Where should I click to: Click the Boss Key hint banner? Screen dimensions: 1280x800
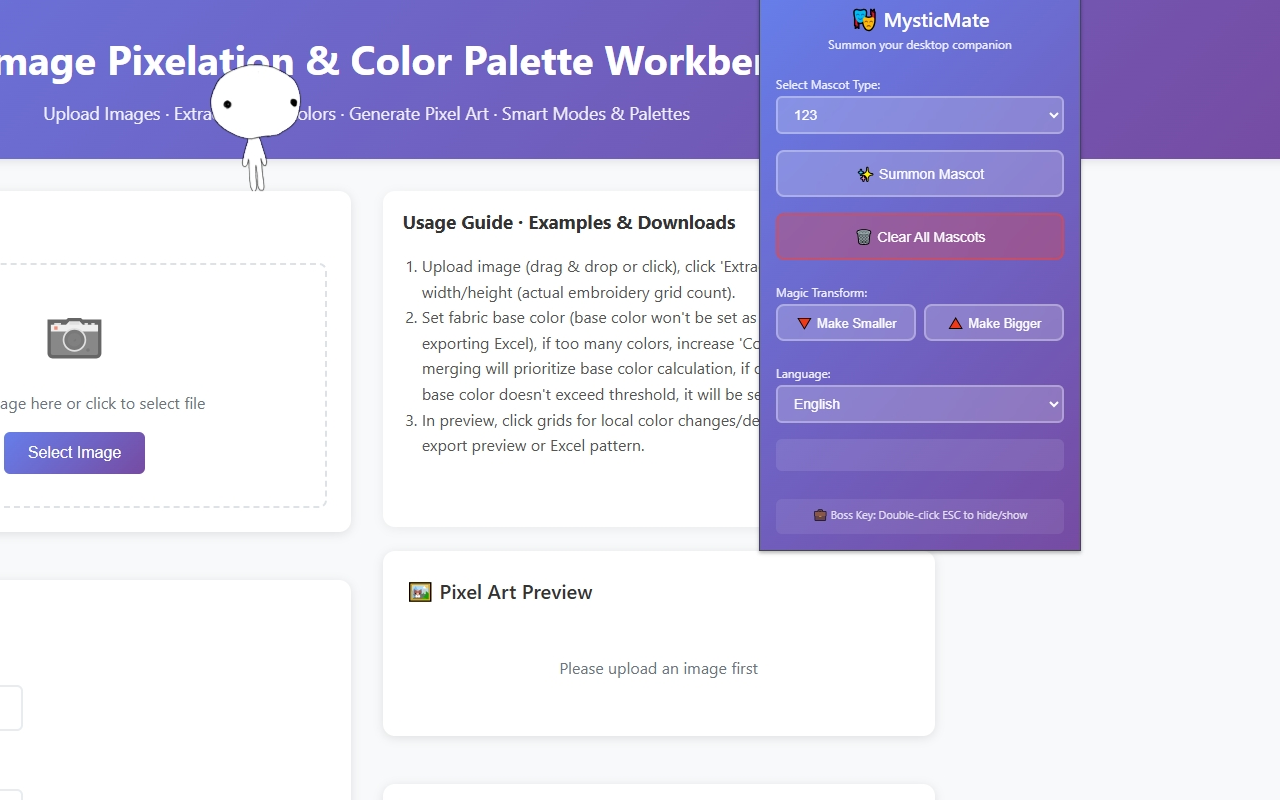point(920,516)
